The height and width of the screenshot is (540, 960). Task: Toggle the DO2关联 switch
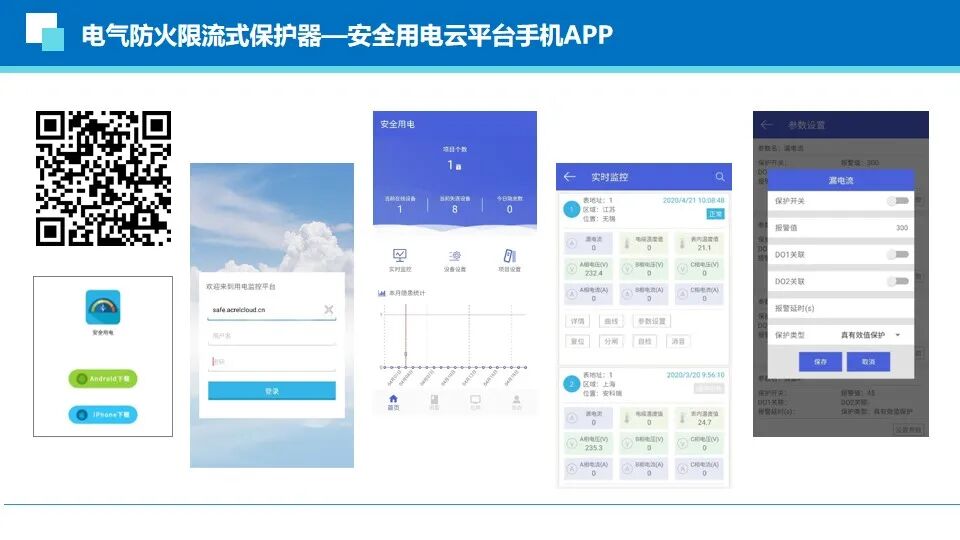[x=898, y=282]
